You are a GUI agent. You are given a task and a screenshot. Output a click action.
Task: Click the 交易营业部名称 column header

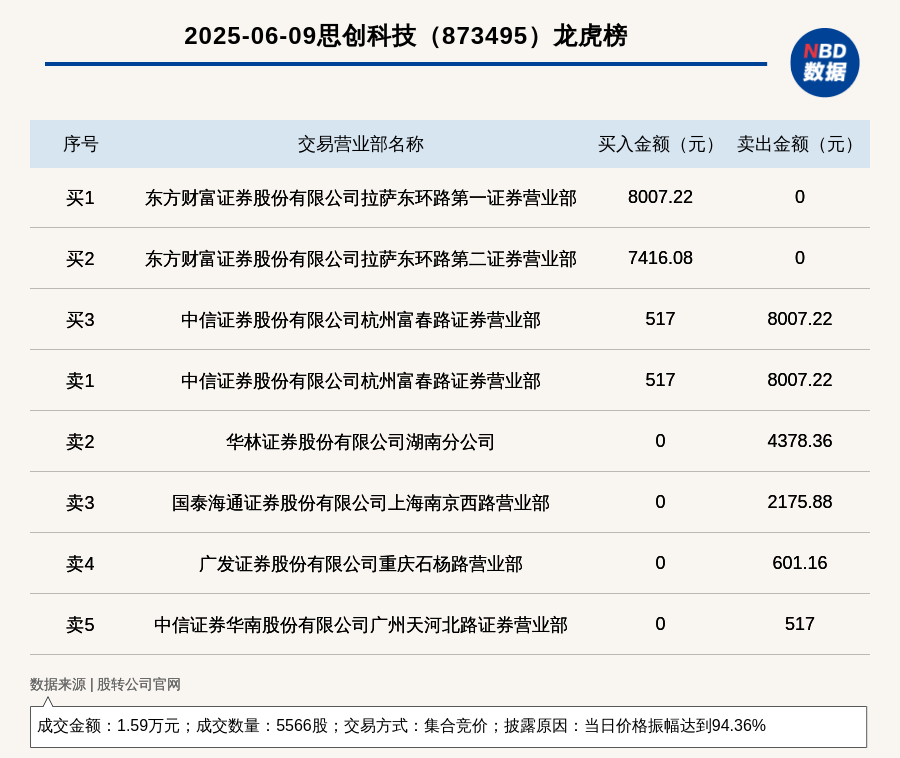tap(360, 144)
